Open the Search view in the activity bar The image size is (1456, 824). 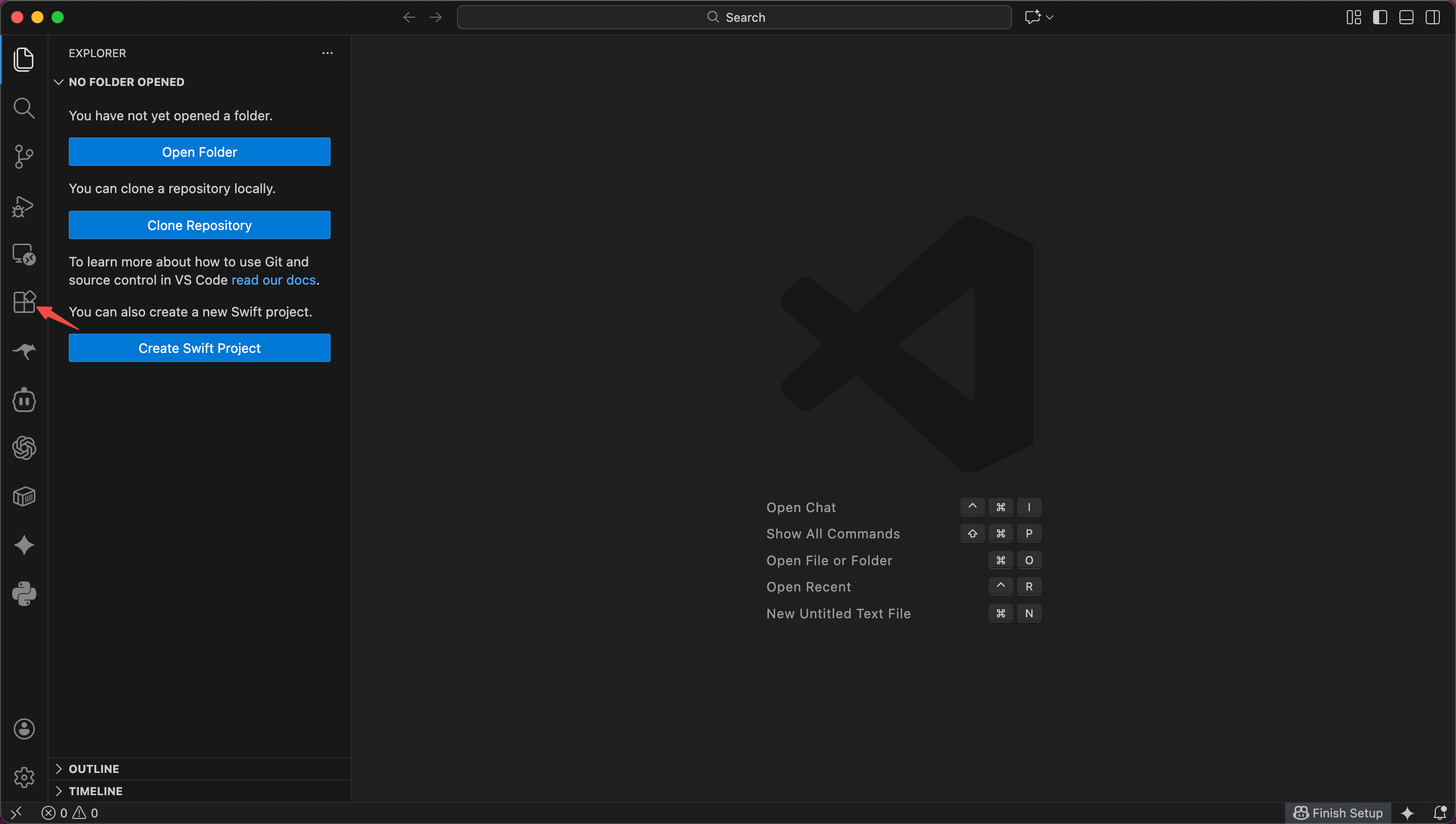(x=24, y=108)
